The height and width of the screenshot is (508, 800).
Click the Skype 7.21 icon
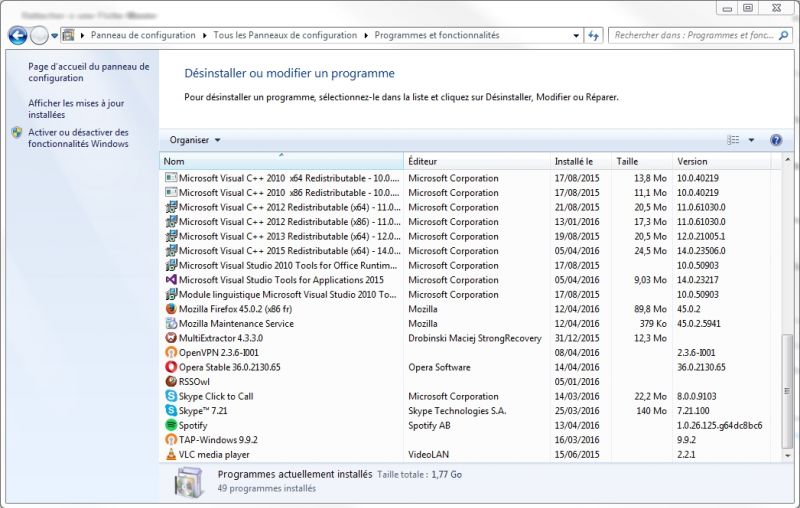[x=171, y=411]
